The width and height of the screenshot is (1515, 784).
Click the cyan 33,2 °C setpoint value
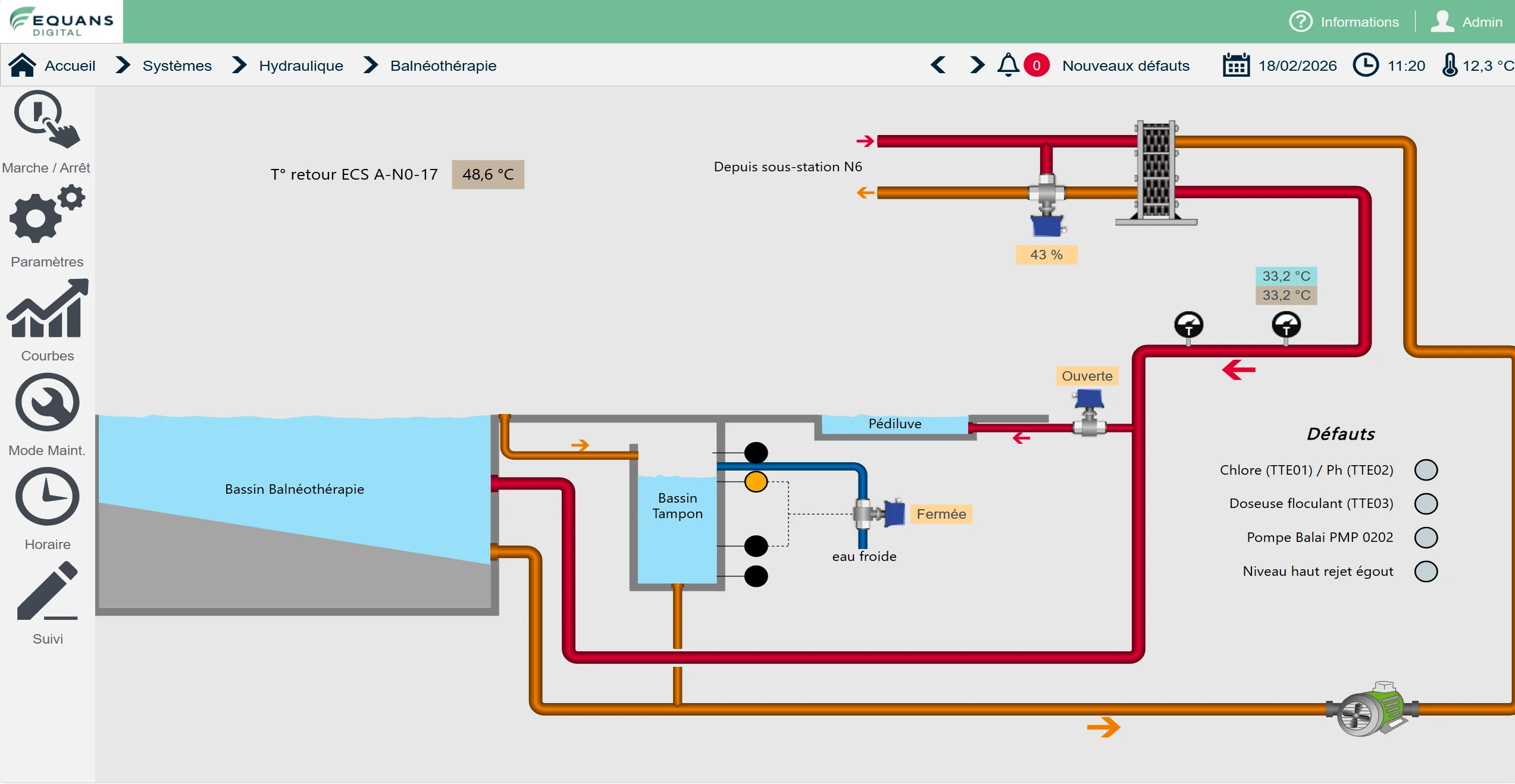tap(1286, 276)
